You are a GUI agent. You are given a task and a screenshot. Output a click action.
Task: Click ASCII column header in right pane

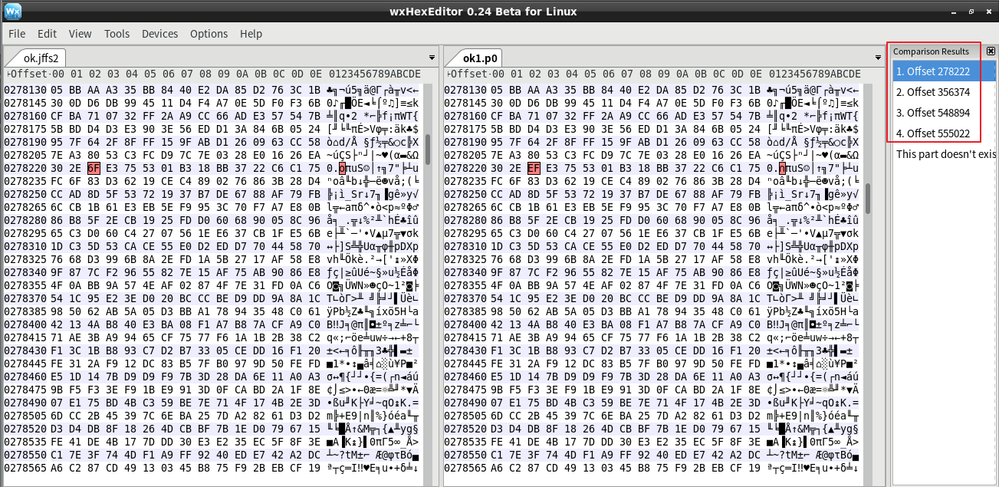[816, 74]
